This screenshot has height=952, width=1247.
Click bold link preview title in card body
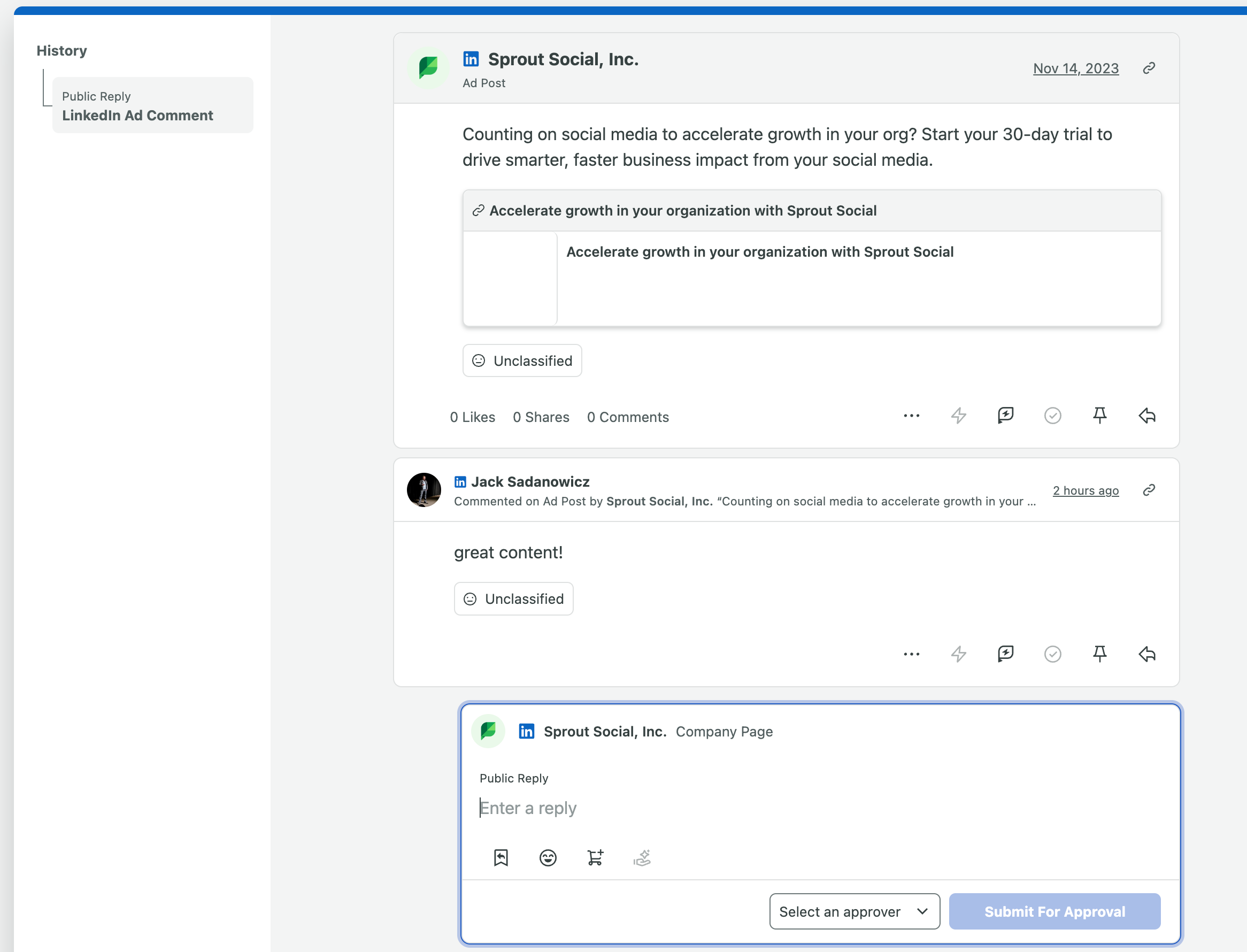(x=760, y=251)
